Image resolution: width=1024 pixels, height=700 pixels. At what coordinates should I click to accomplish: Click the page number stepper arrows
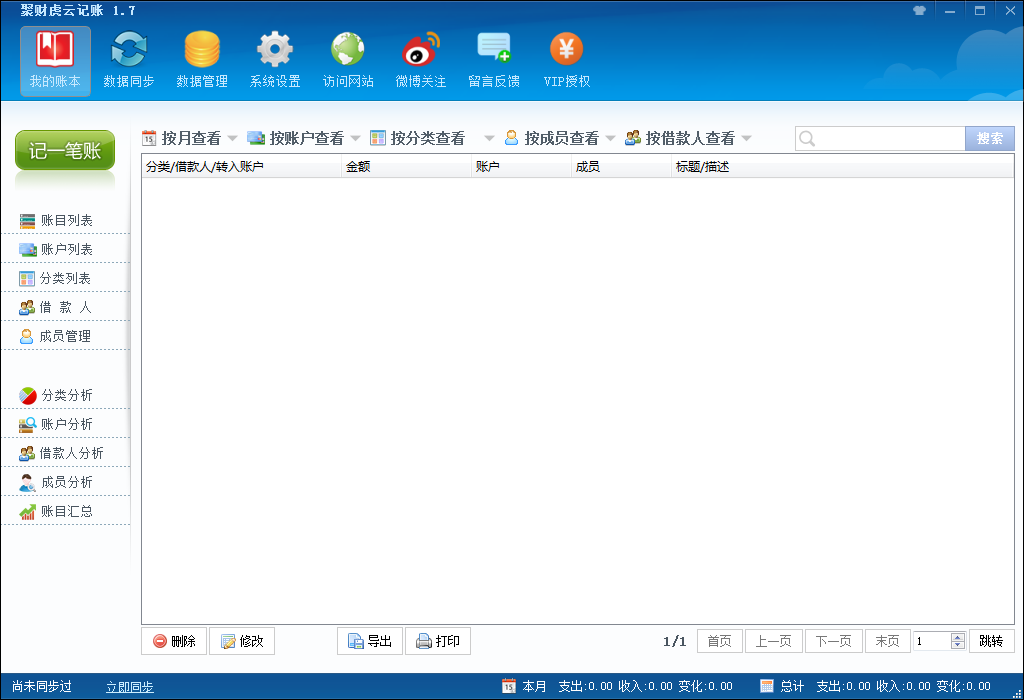(958, 640)
